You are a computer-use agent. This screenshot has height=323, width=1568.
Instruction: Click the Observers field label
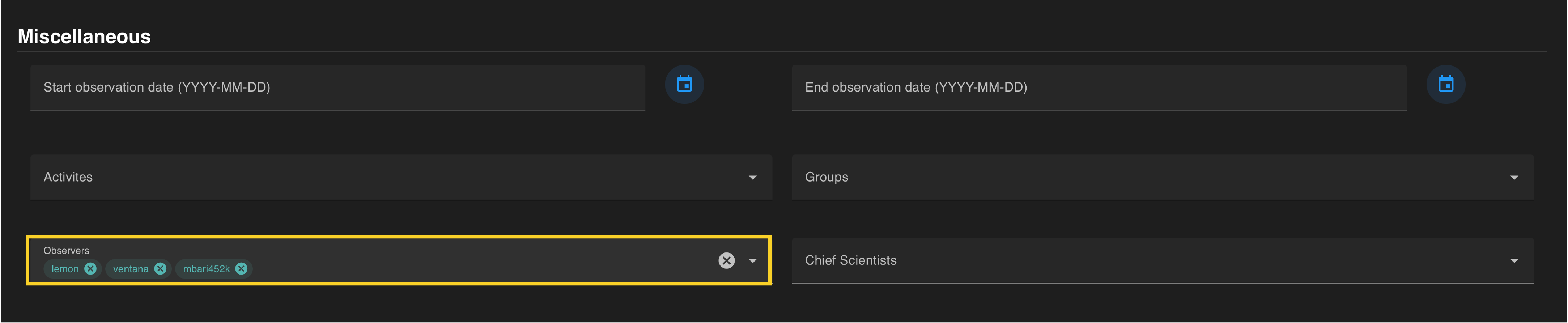66,251
